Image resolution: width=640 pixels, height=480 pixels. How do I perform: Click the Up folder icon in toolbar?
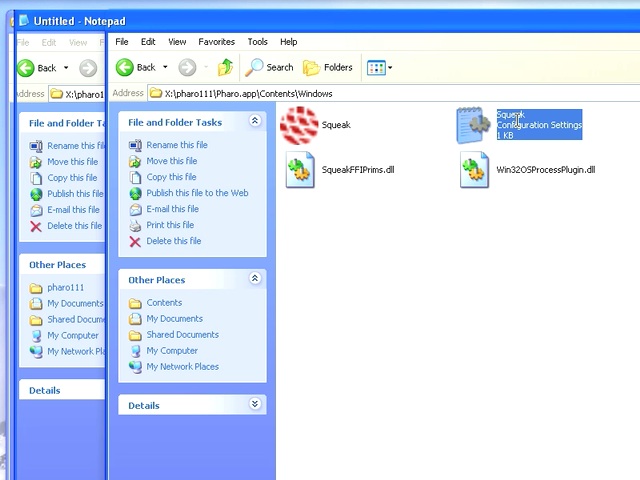(x=225, y=67)
